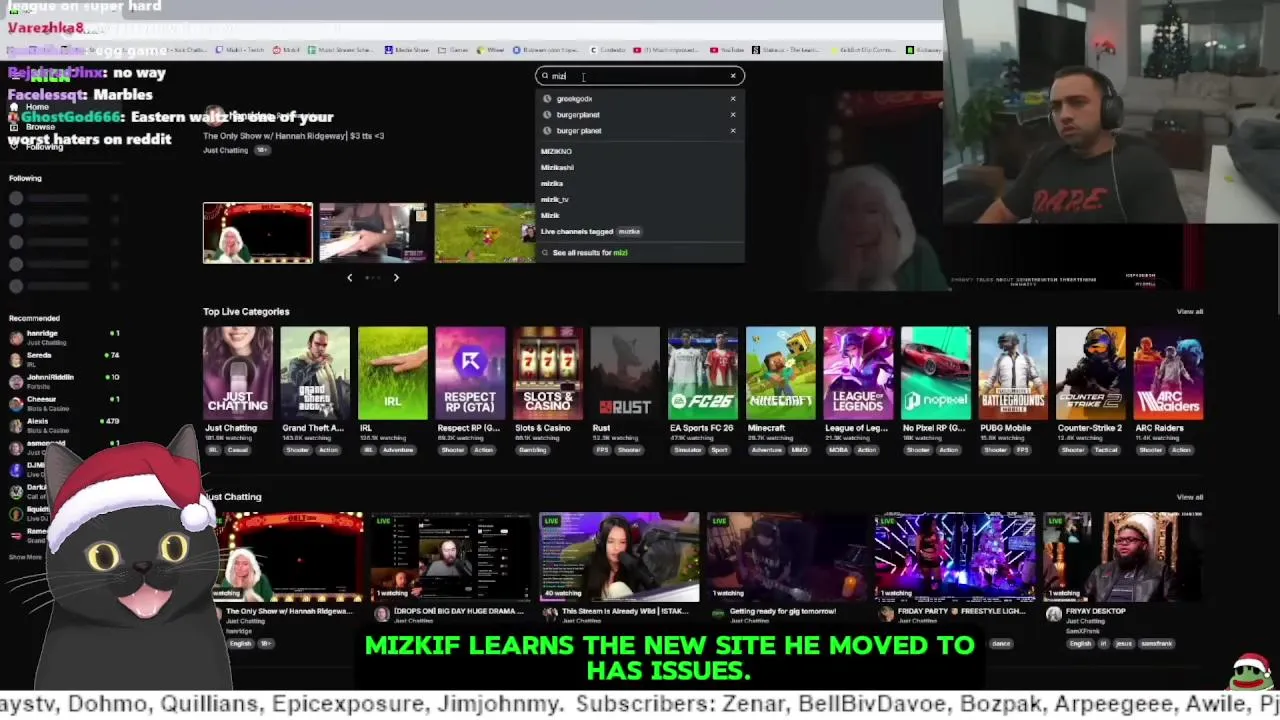Open 'DROPS ON! BIG DAY HUGE DRAMA' stream
The image size is (1280, 720).
pyautogui.click(x=451, y=557)
